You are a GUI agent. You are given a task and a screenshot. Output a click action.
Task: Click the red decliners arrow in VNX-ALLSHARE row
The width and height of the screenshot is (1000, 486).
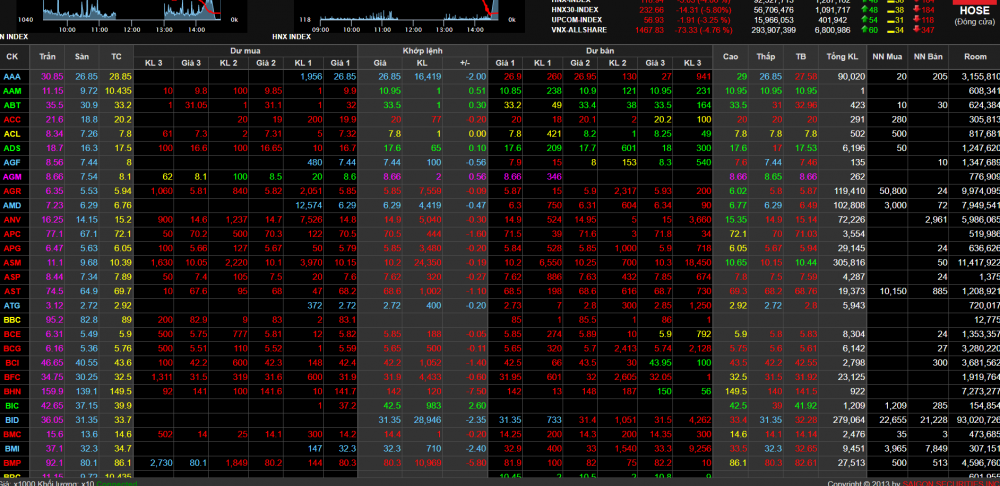tap(916, 30)
